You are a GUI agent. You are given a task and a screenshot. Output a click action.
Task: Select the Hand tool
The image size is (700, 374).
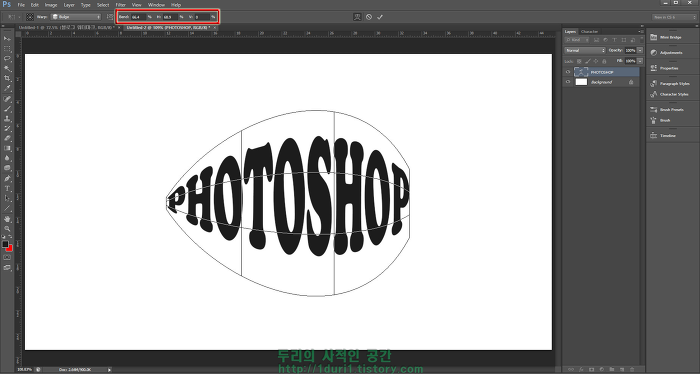7,219
